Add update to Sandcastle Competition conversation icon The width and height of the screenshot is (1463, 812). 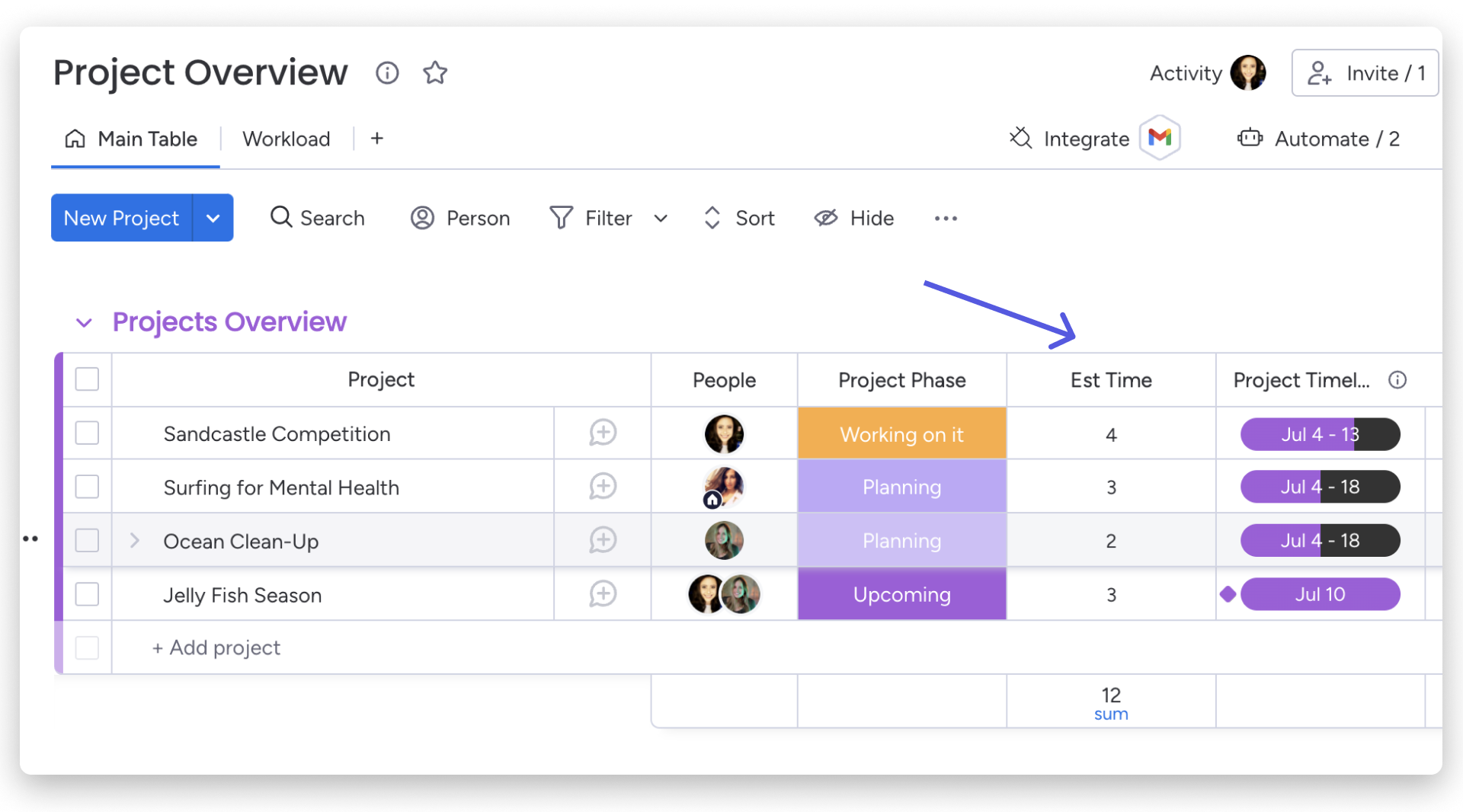point(602,433)
